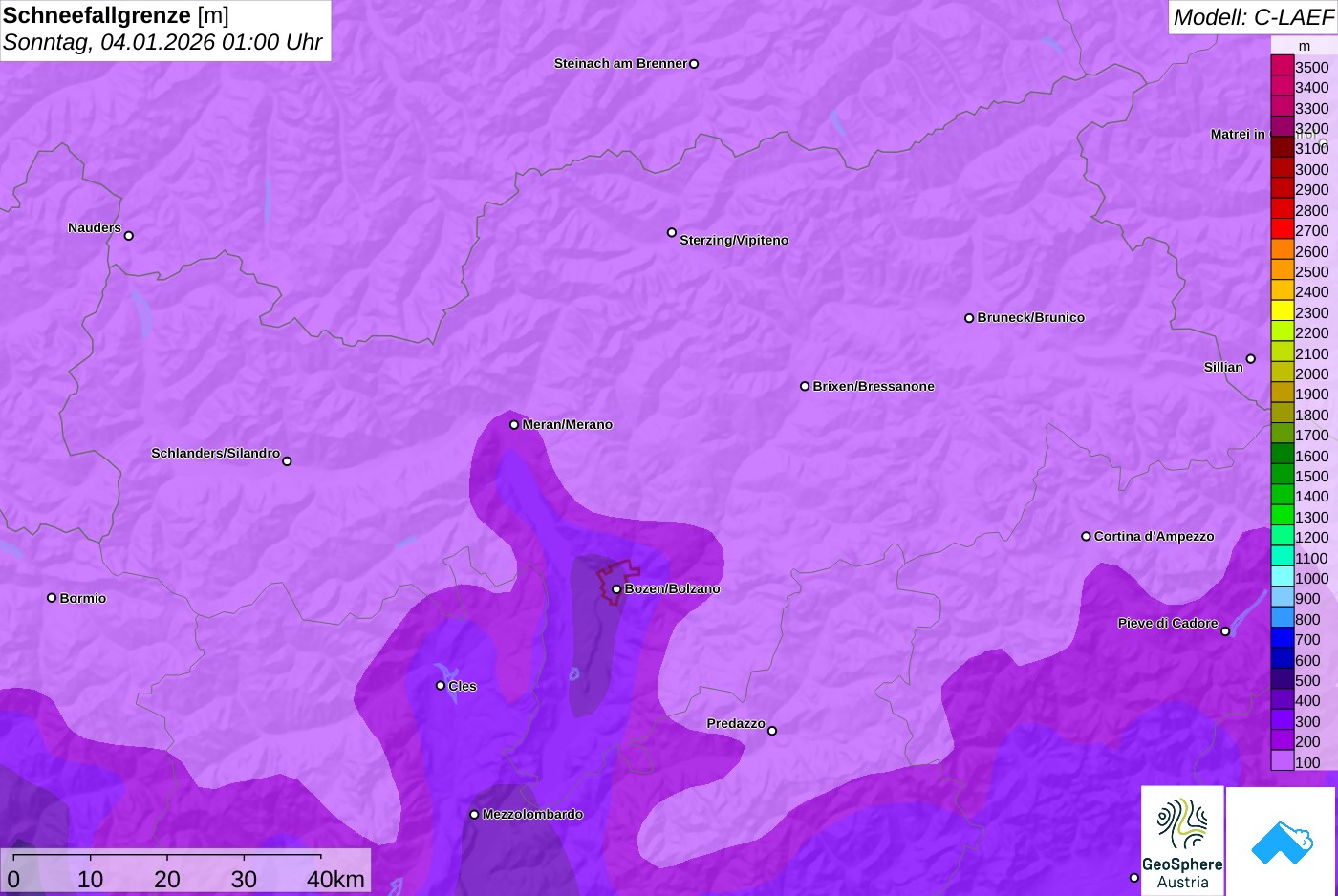This screenshot has height=896, width=1338.
Task: Click the Schlanders/Silandro marker dot
Action: [x=287, y=461]
